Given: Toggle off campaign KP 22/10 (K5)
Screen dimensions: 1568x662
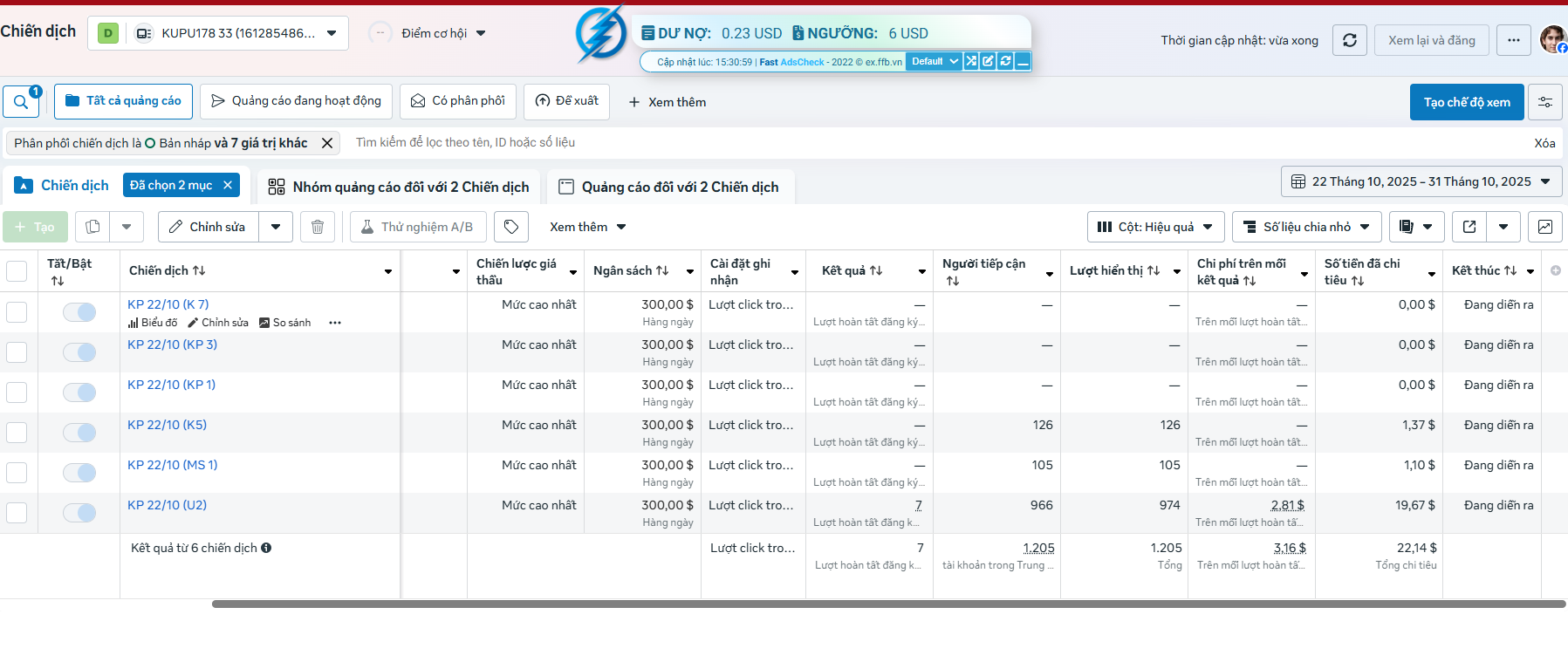Looking at the screenshot, I should [79, 433].
